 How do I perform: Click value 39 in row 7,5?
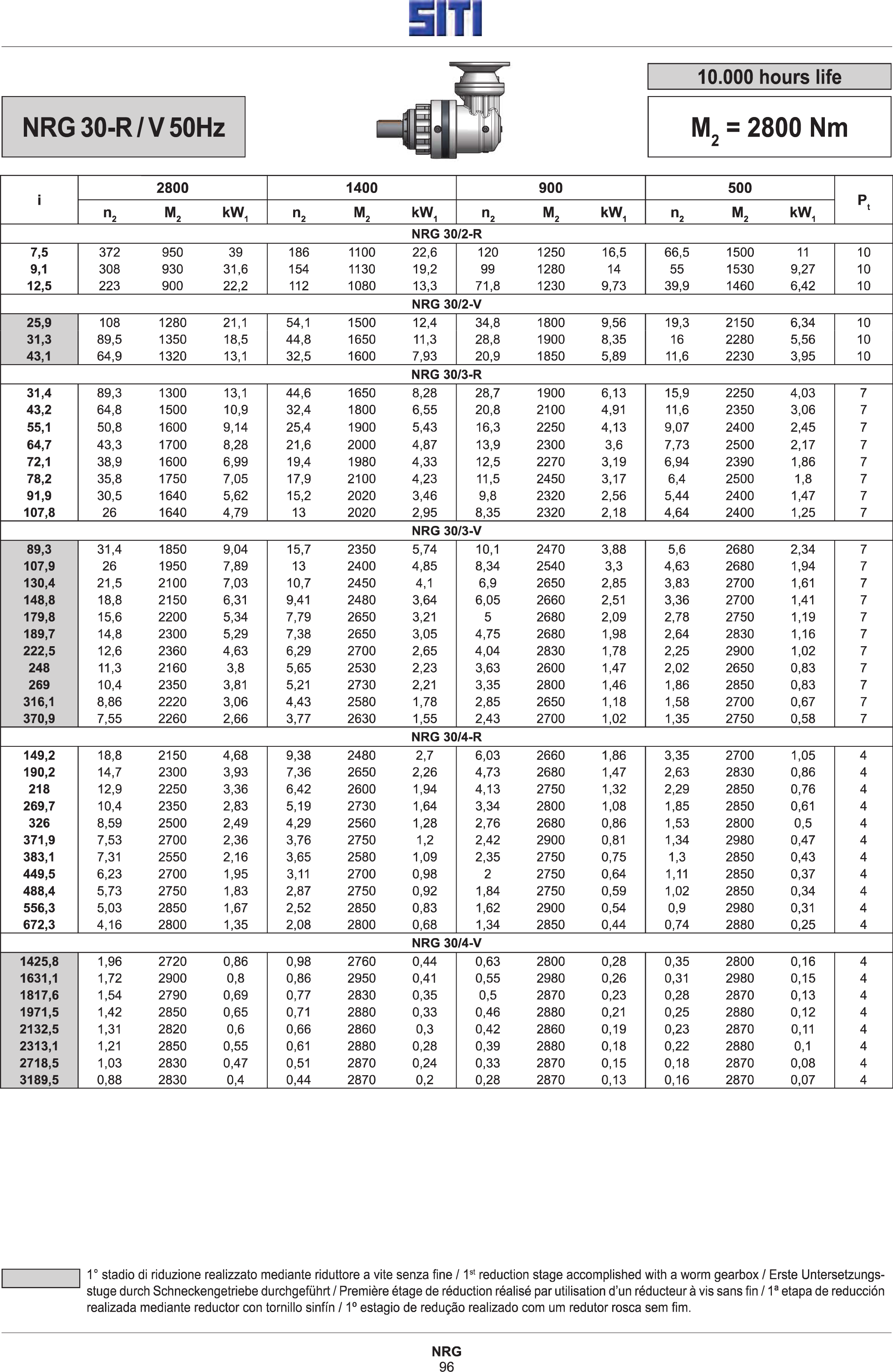[235, 252]
